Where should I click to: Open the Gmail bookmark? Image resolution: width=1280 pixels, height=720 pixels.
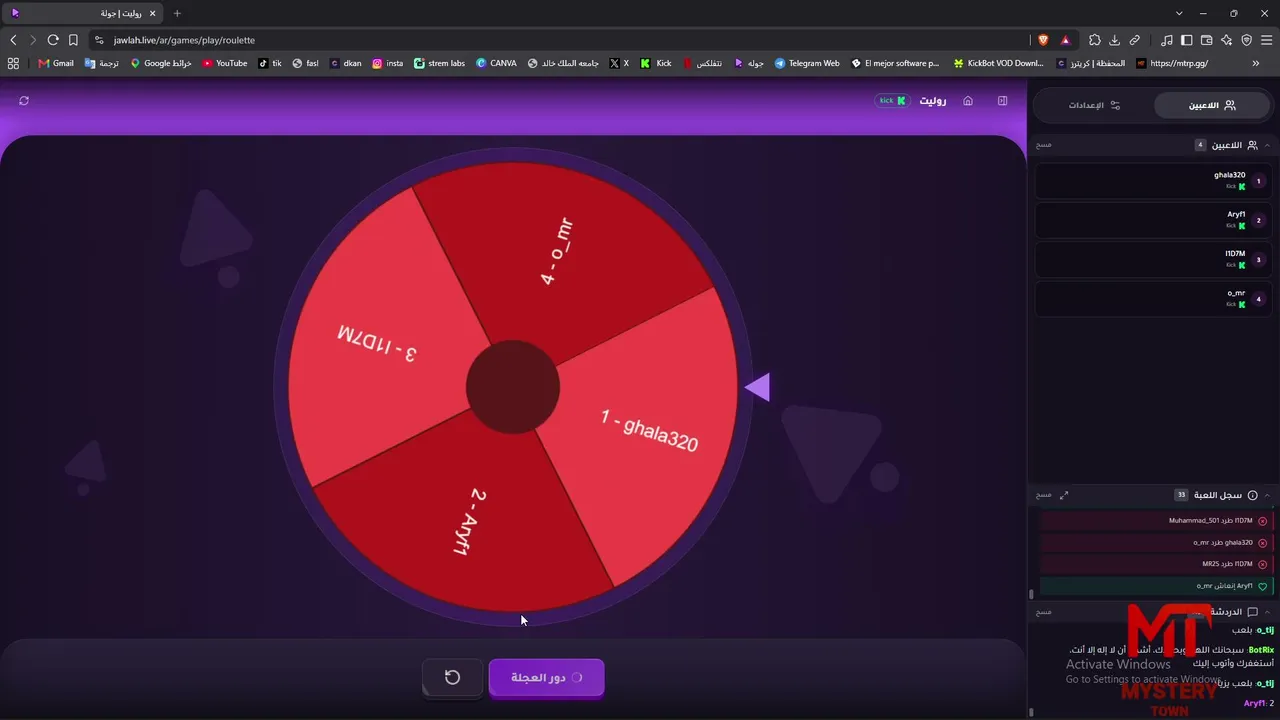click(56, 63)
